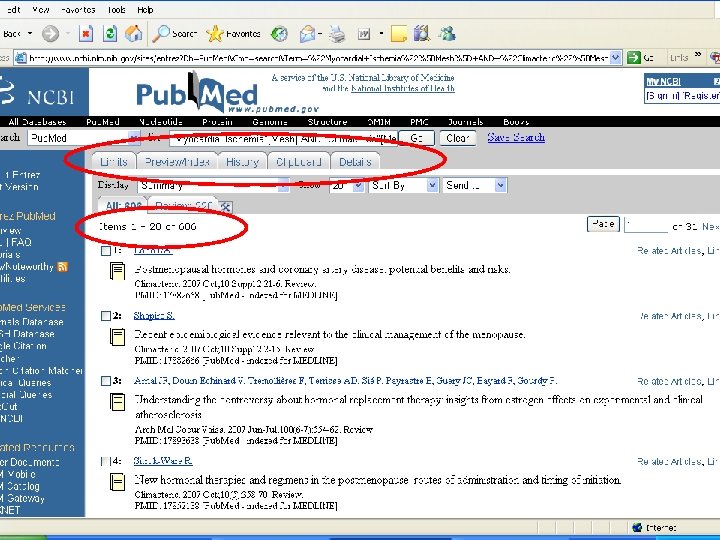This screenshot has height=540, width=720.
Task: Click the Journals link in black database bar
Action: pyautogui.click(x=466, y=122)
